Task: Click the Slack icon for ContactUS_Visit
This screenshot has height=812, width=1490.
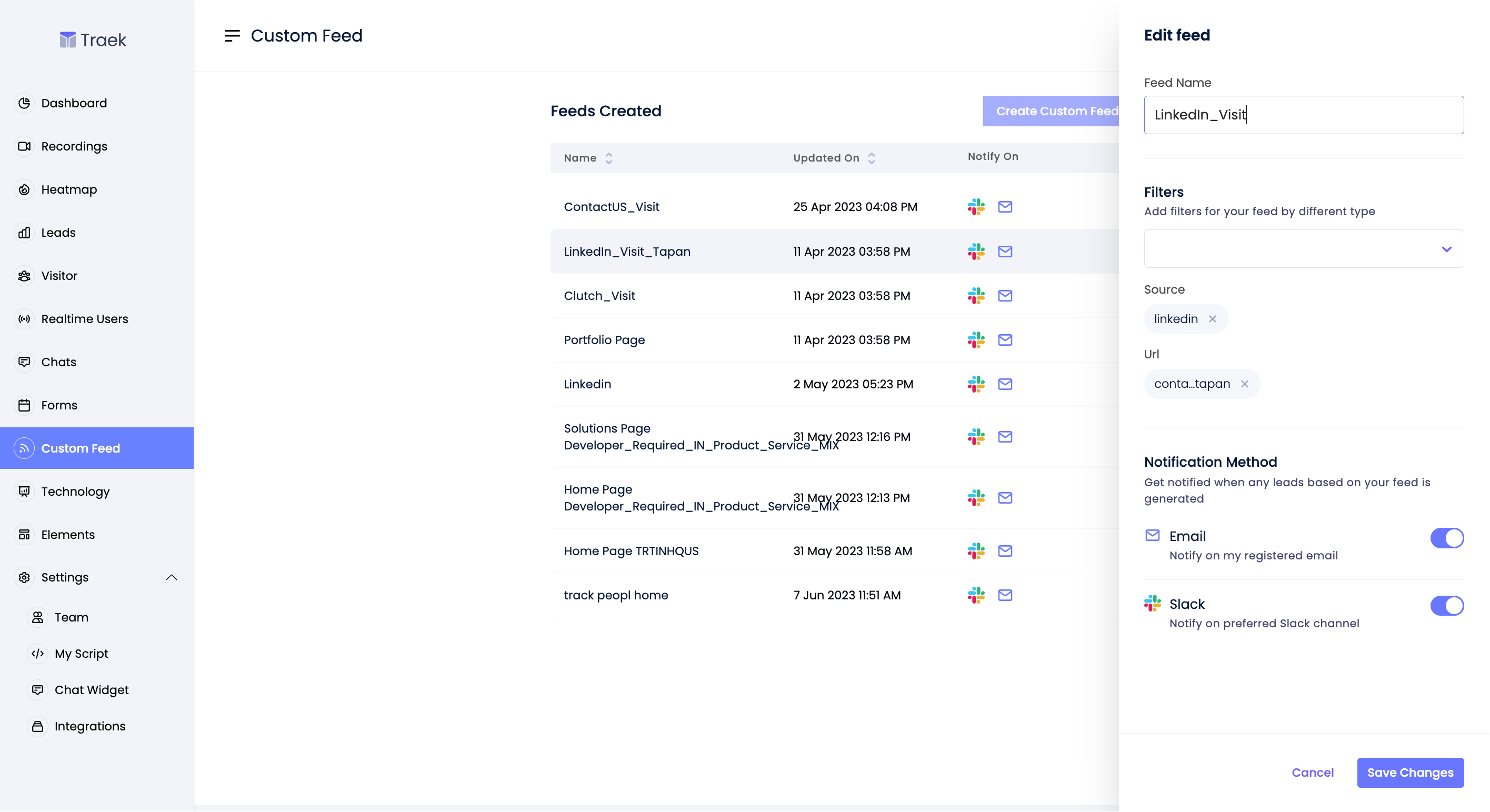Action: 976,206
